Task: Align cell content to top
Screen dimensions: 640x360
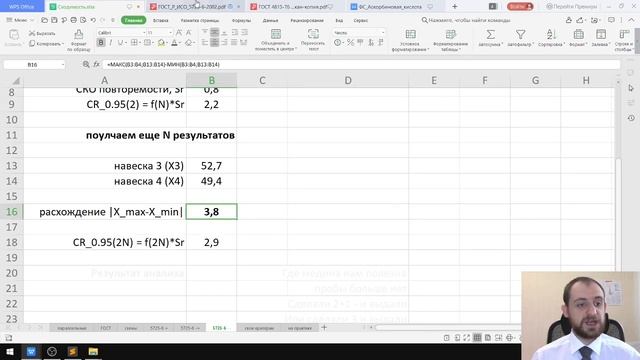Action: (x=205, y=32)
